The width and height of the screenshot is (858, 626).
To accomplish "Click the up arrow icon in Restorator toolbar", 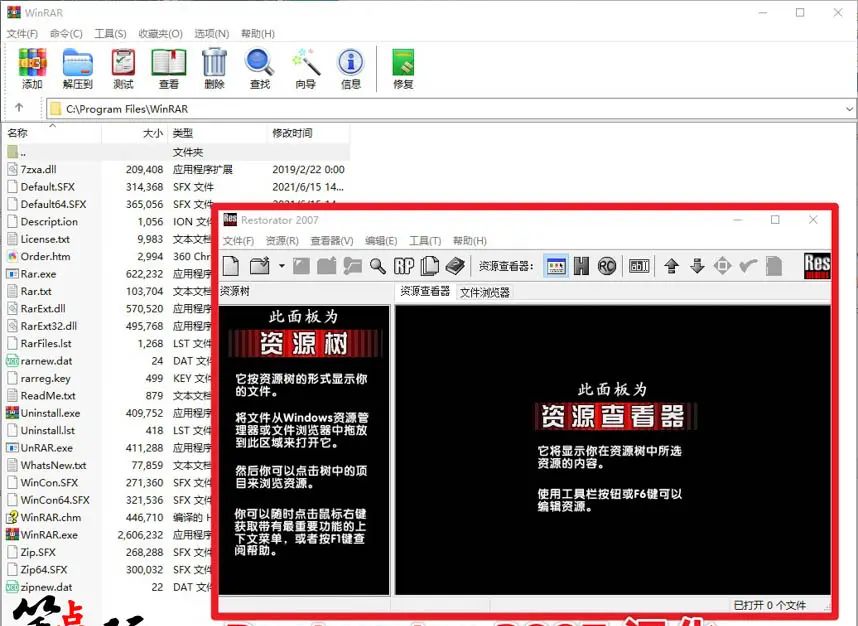I will tap(671, 266).
